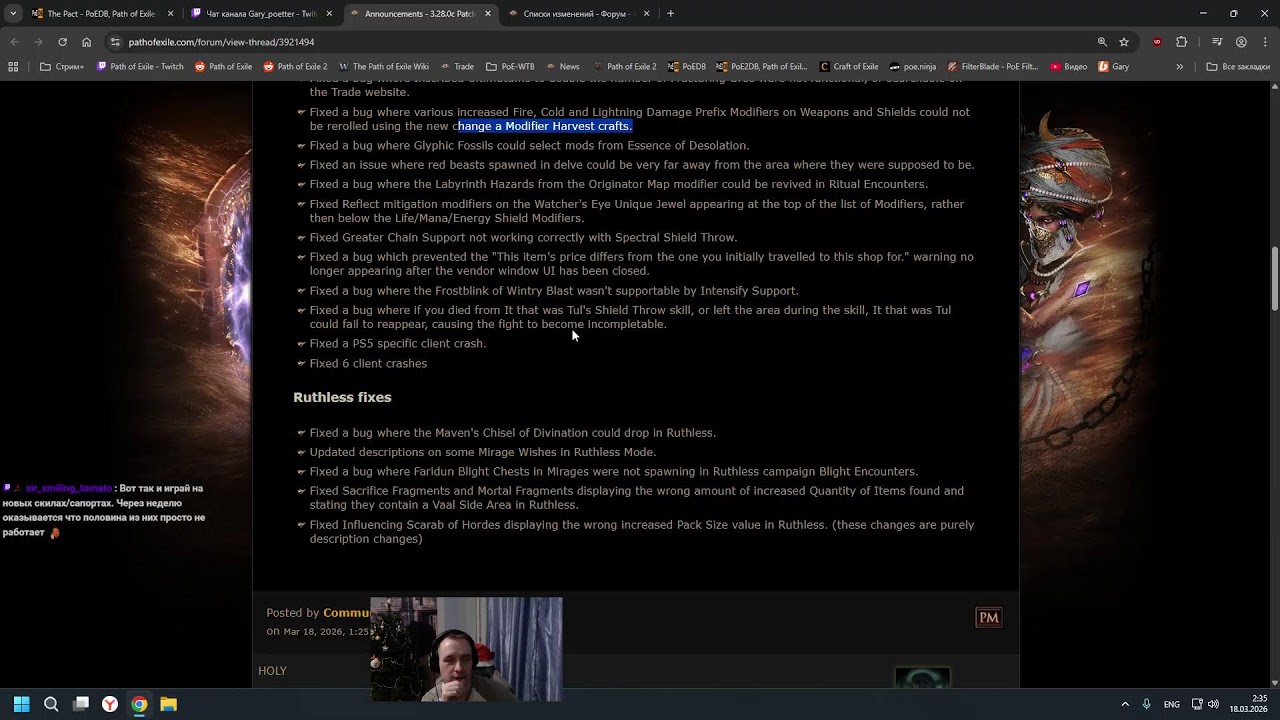
Task: Open the News bookmark
Action: [x=562, y=67]
